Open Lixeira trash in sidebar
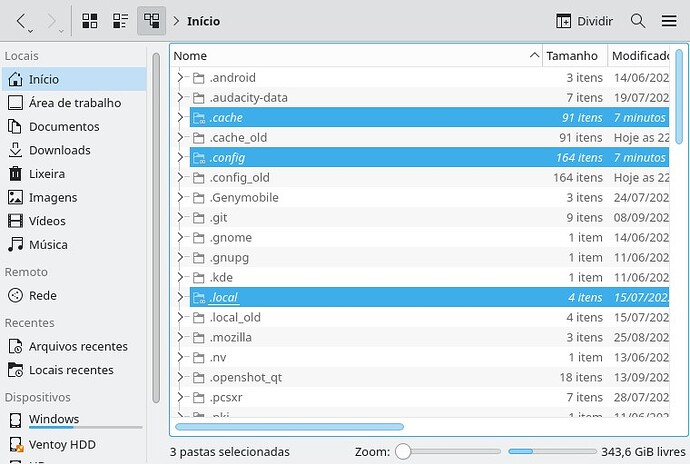 (46, 174)
